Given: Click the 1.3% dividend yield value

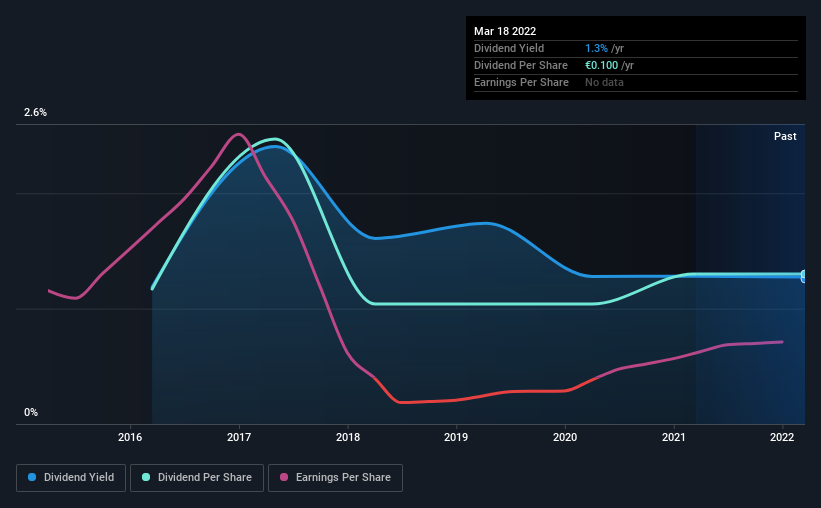Looking at the screenshot, I should pyautogui.click(x=596, y=48).
